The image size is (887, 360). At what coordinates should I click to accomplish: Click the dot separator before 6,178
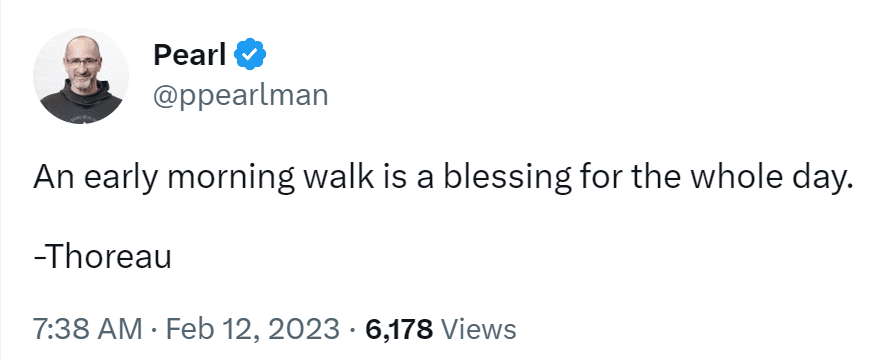[x=353, y=329]
